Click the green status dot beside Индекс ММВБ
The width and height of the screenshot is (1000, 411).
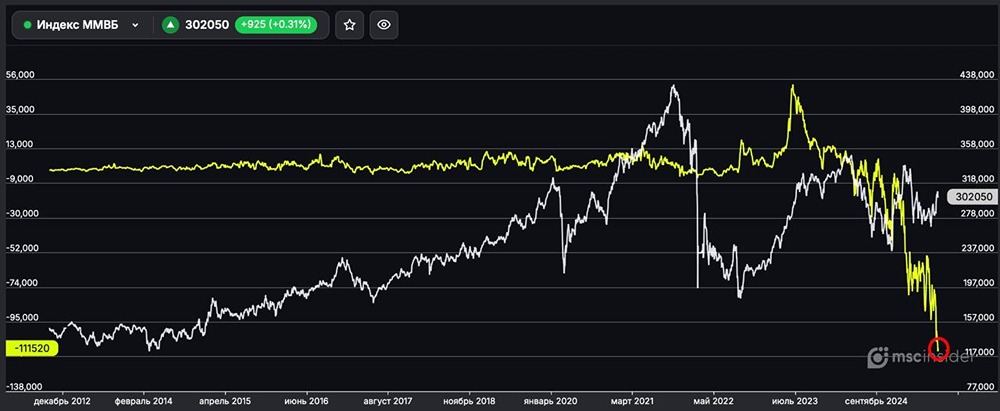pos(27,25)
